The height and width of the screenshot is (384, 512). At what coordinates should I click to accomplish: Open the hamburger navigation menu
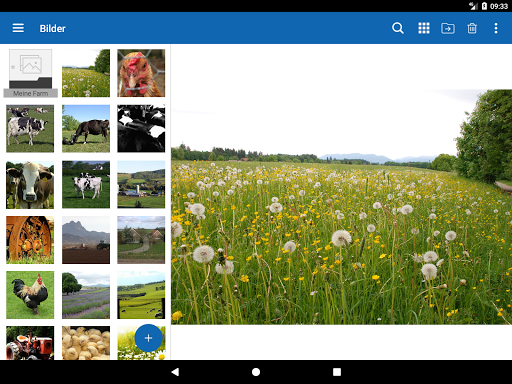pyautogui.click(x=18, y=28)
